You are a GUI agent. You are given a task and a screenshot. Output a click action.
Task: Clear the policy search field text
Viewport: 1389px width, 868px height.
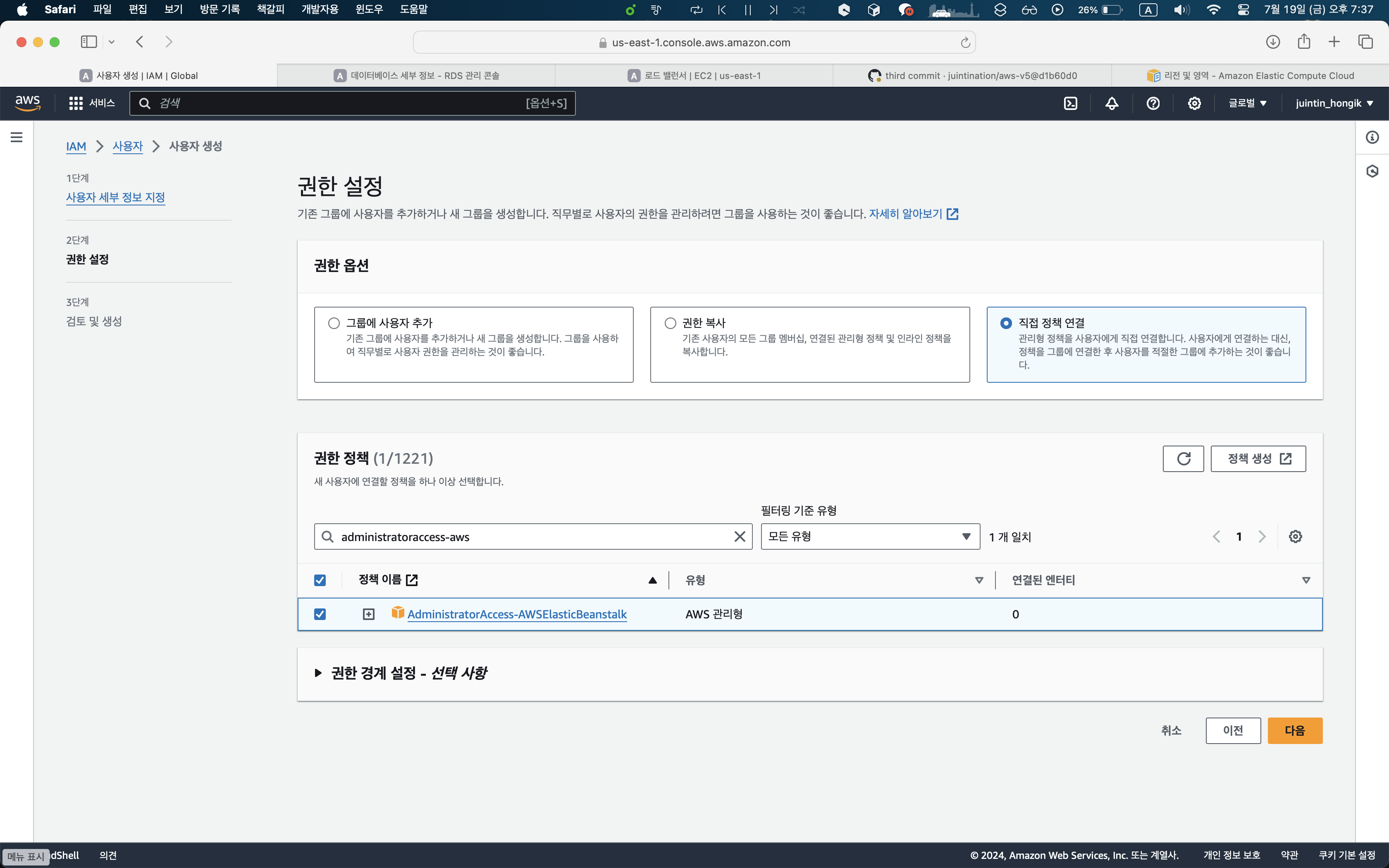tap(740, 537)
